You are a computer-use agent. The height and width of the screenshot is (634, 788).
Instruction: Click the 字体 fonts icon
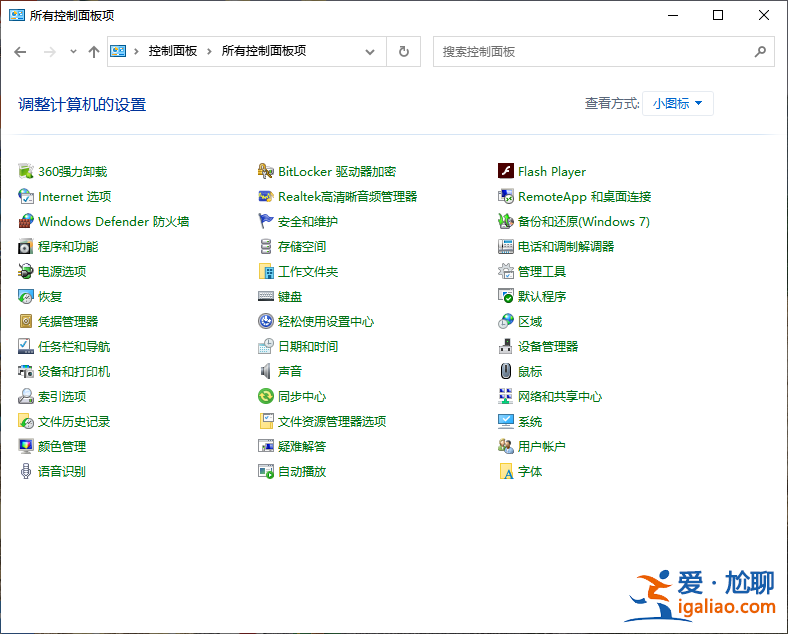pyautogui.click(x=506, y=471)
